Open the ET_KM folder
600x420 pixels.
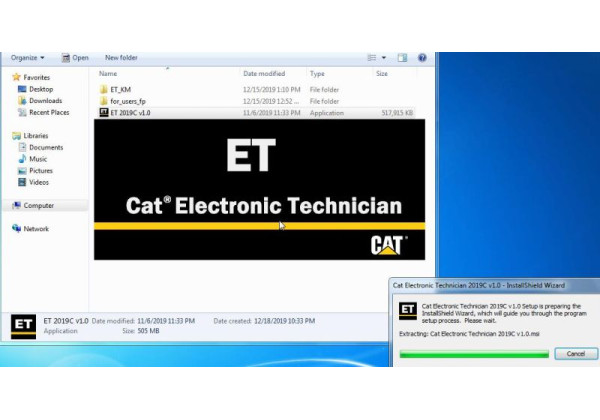120,89
